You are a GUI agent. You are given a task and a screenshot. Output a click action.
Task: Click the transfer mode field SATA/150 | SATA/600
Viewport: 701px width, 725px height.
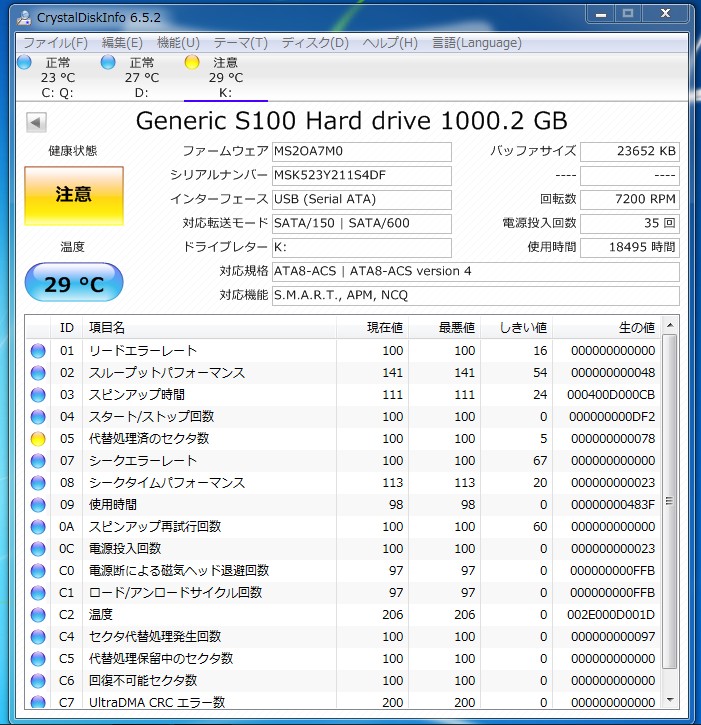point(362,224)
